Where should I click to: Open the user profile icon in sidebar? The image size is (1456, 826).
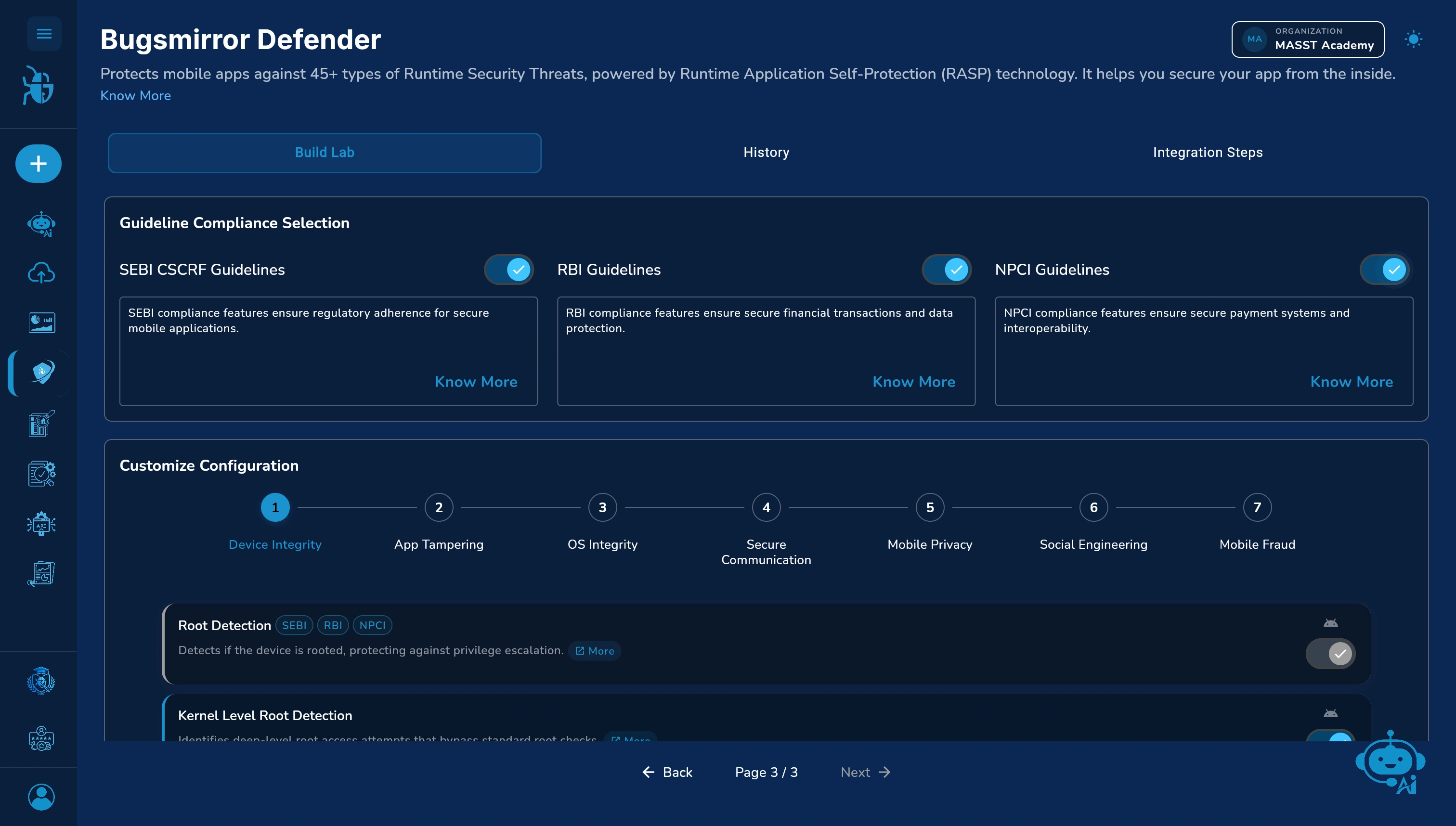point(41,797)
